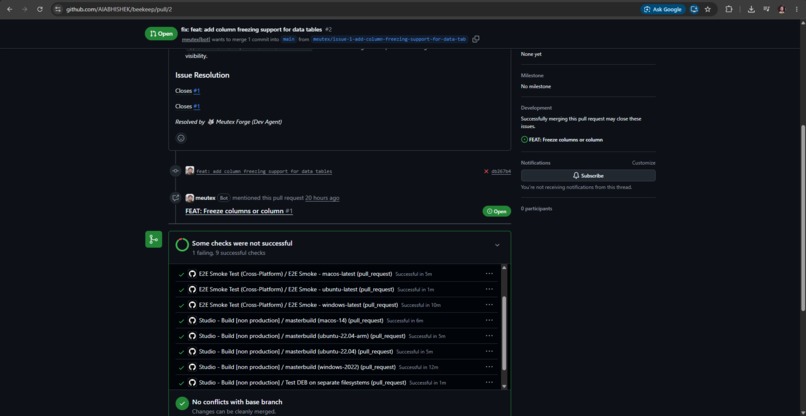
Task: Go back with the browser back arrow
Action: coord(9,9)
